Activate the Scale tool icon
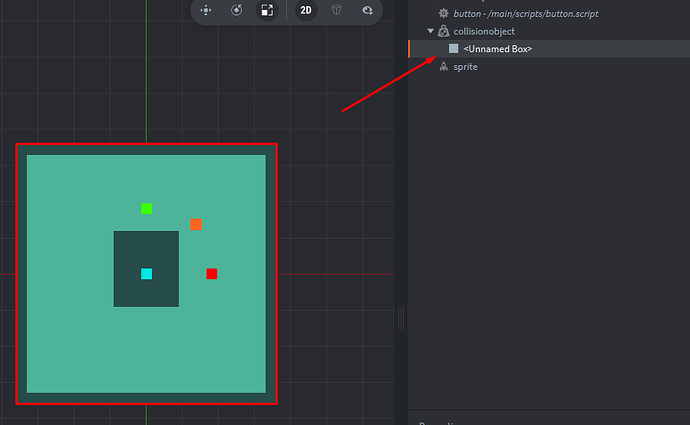 point(267,10)
